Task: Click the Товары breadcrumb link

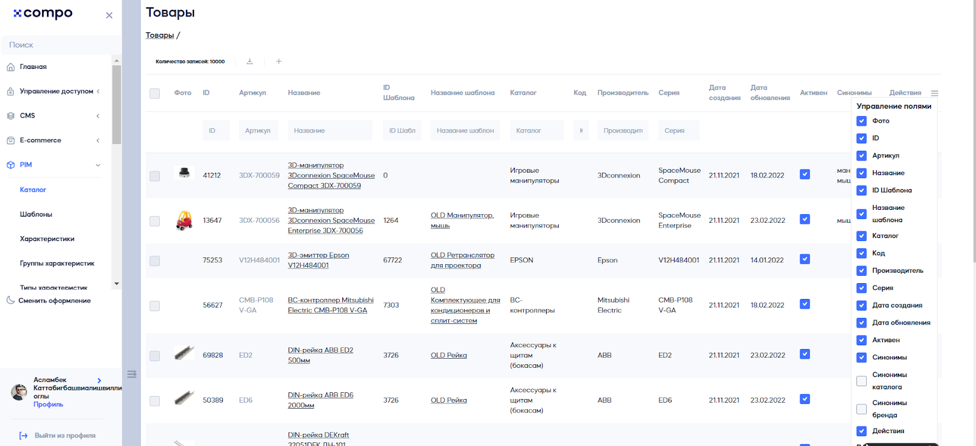Action: click(x=160, y=35)
